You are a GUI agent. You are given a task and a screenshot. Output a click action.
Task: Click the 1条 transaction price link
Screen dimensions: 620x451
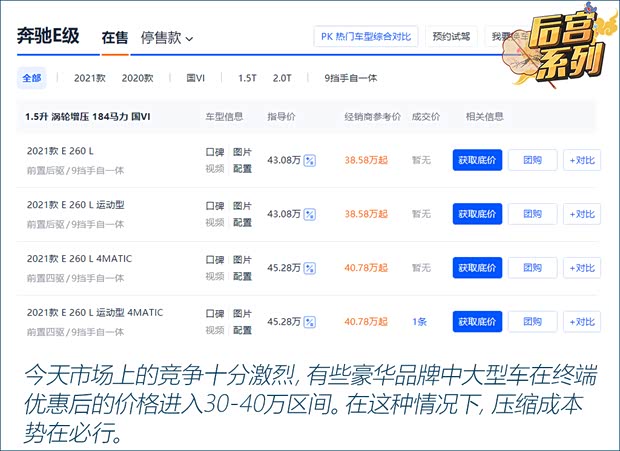[x=420, y=321]
